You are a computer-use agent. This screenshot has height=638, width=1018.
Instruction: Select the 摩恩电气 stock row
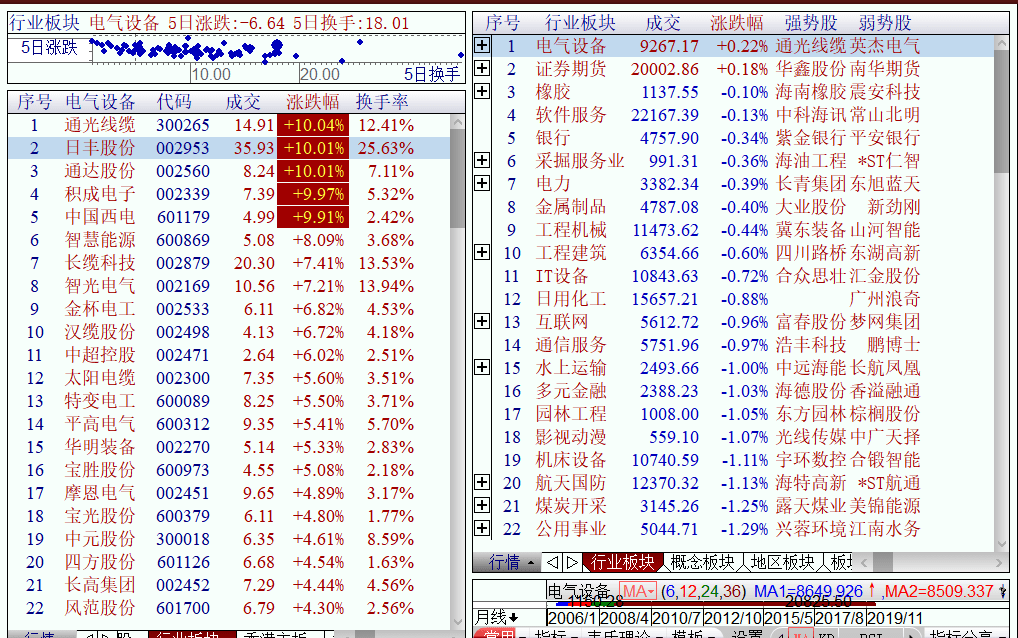(229, 493)
